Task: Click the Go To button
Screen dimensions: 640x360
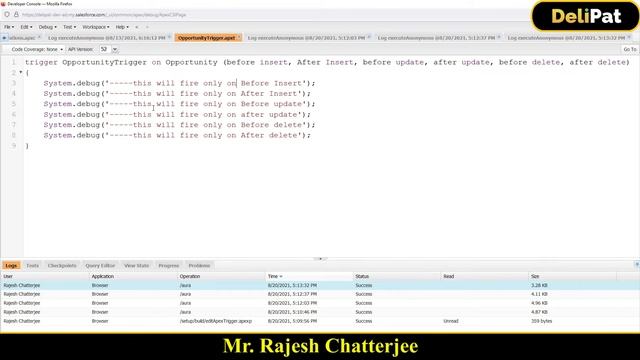Action: pos(630,49)
